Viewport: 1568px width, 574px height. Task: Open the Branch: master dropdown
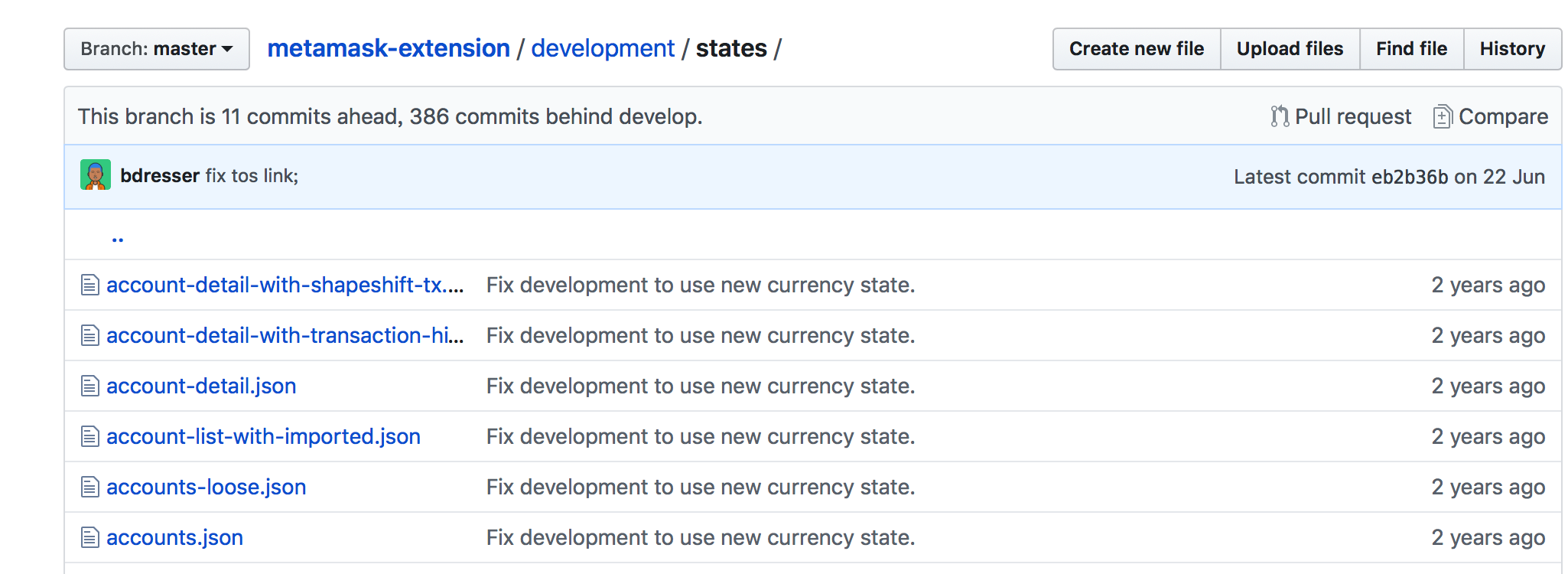pyautogui.click(x=157, y=49)
